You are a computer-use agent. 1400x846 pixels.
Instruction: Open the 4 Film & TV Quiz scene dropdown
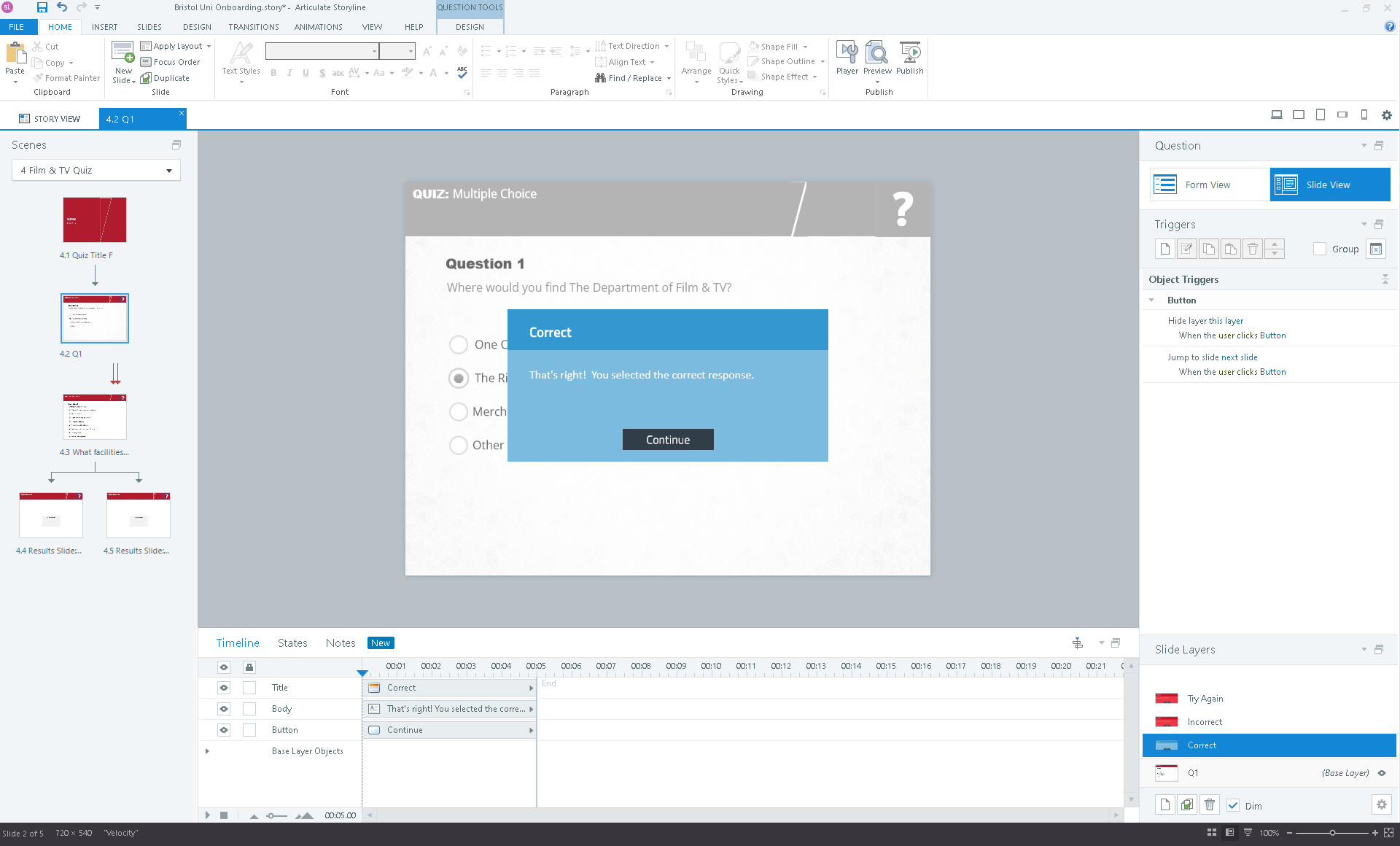coord(169,171)
